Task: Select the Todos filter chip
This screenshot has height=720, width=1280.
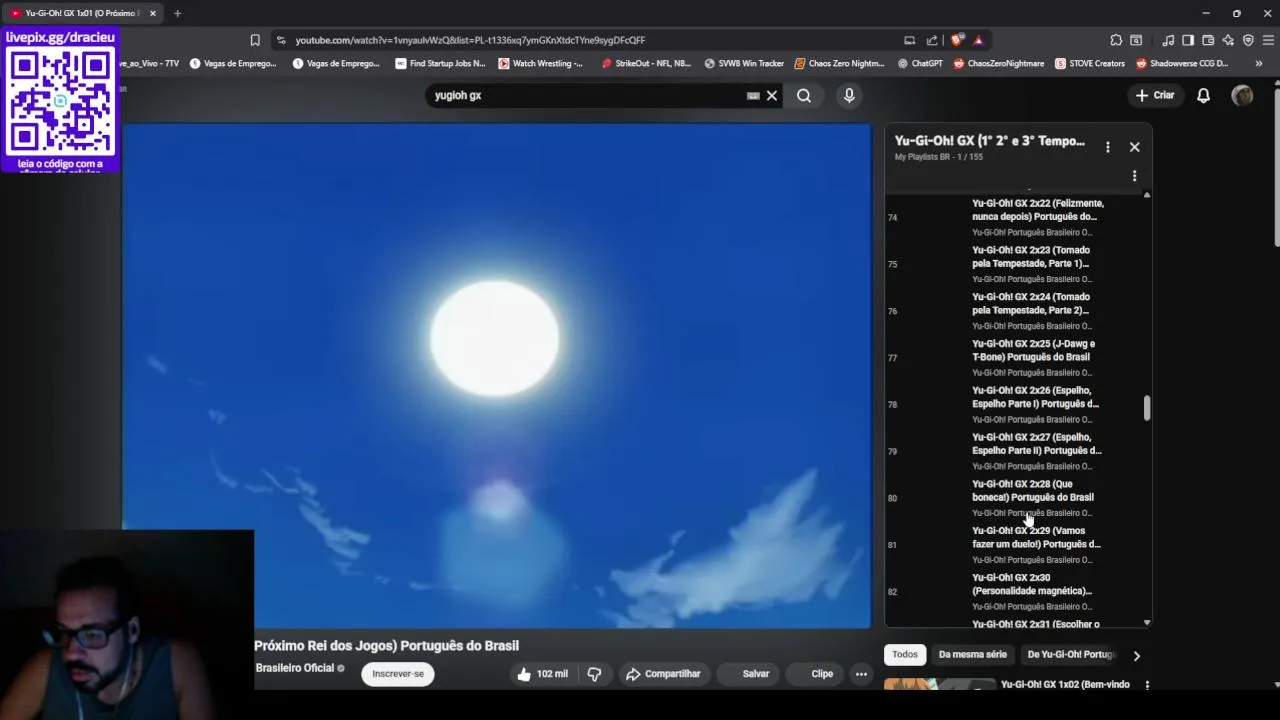Action: [x=905, y=655]
